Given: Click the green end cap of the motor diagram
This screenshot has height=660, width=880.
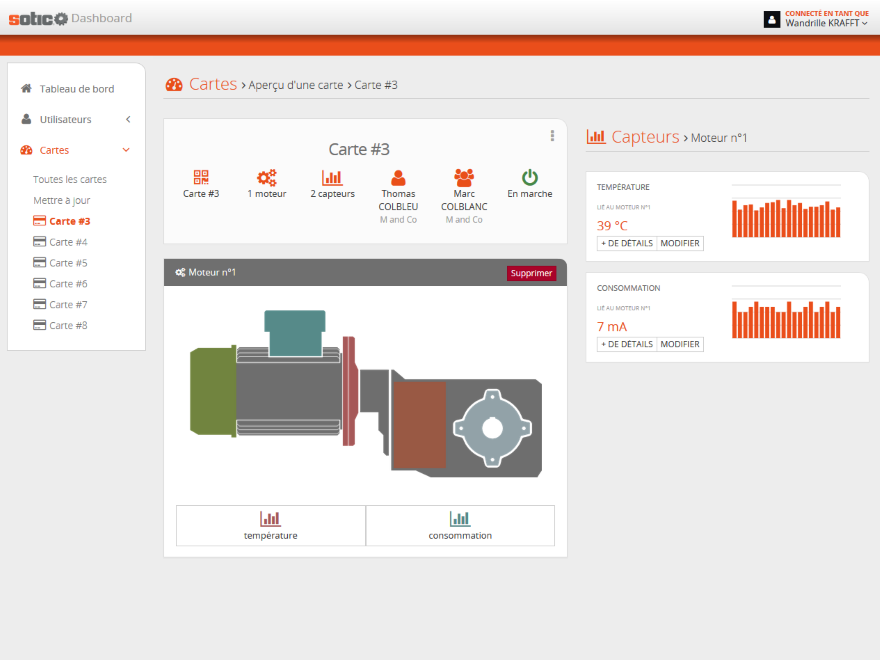Looking at the screenshot, I should pyautogui.click(x=213, y=391).
